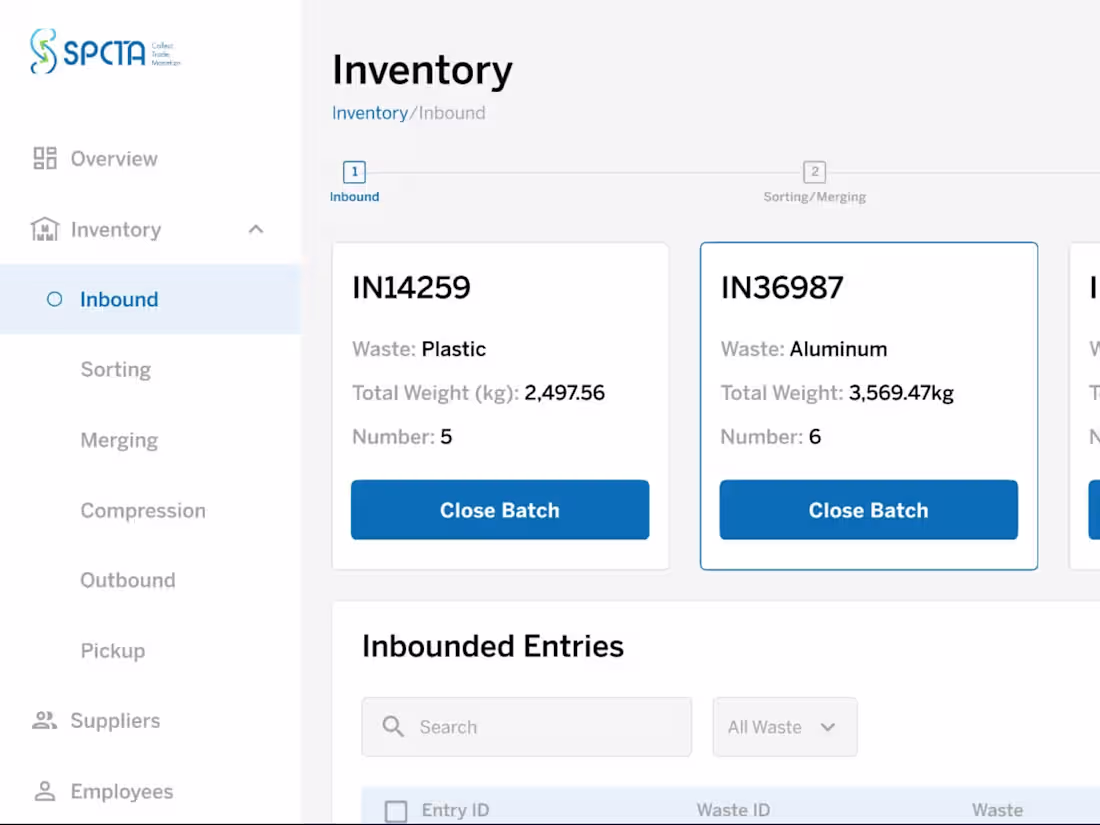Click total weight 2,497.56 value
The width and height of the screenshot is (1100, 825).
click(564, 392)
